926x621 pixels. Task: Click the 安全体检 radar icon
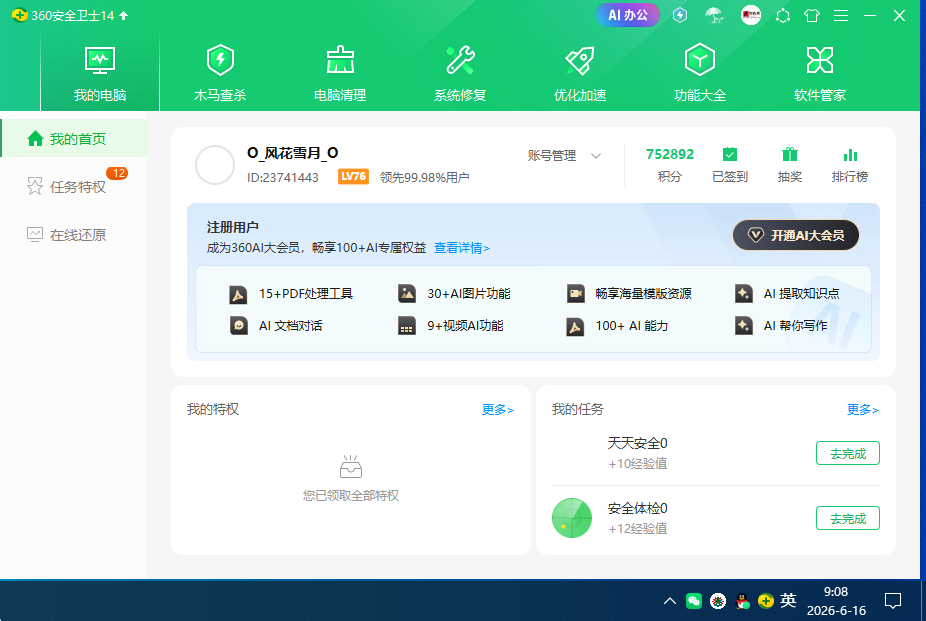[x=572, y=518]
